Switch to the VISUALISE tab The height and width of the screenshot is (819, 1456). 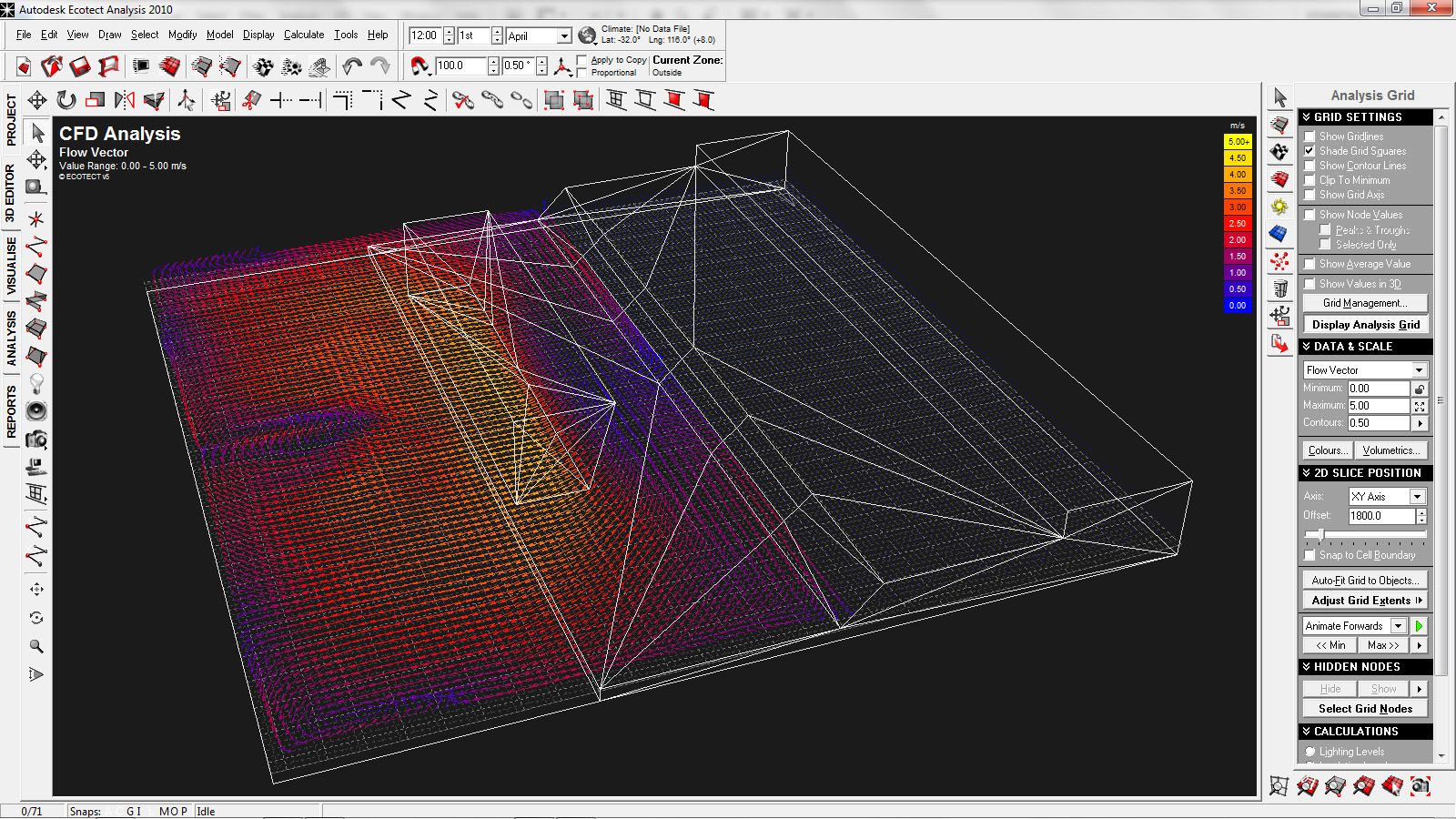tap(11, 266)
